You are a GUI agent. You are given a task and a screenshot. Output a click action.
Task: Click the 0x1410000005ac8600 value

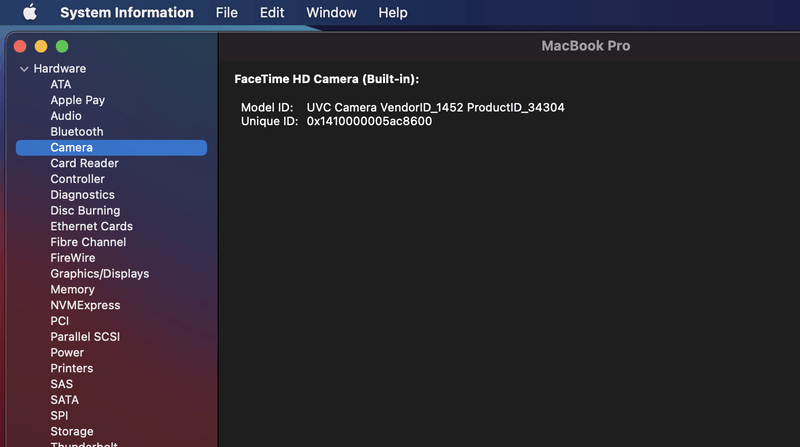tap(369, 121)
